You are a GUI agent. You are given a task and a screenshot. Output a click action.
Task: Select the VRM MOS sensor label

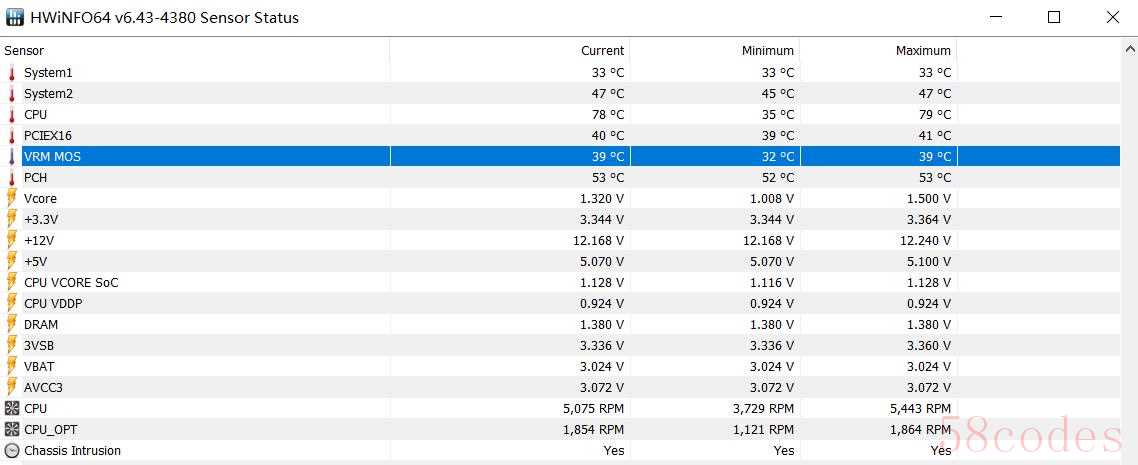52,157
